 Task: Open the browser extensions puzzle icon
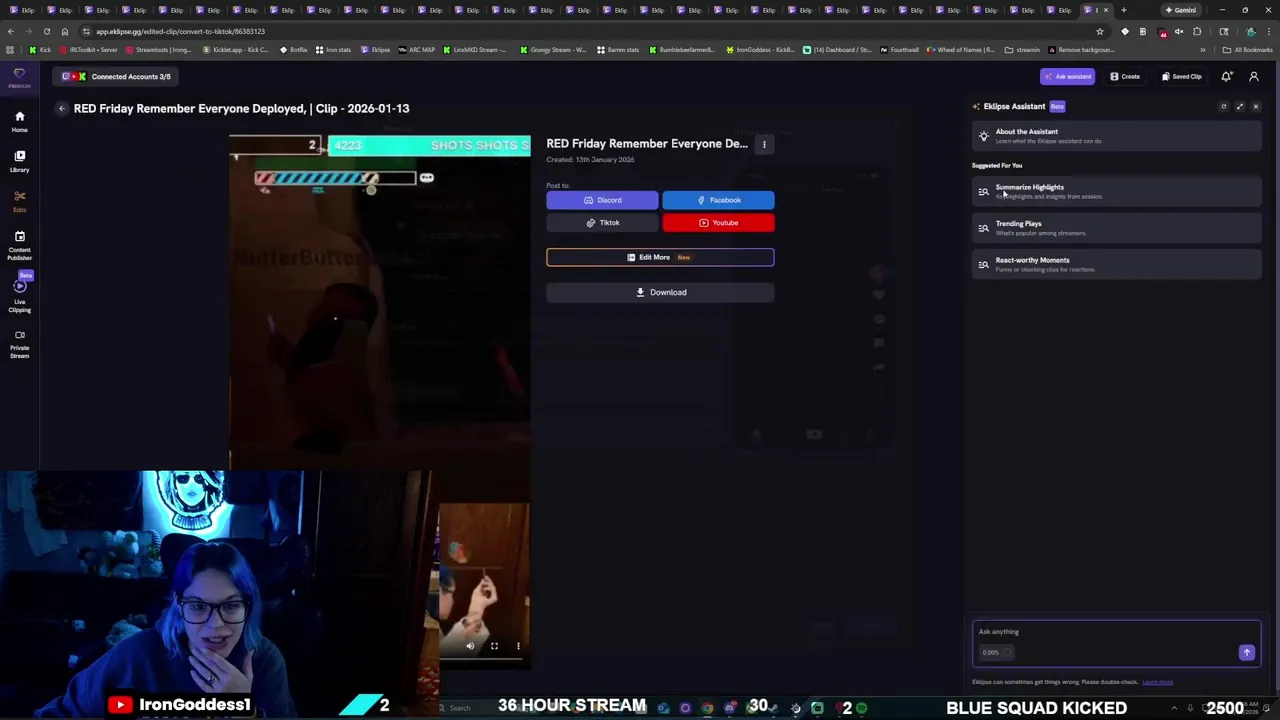[x=1197, y=31]
